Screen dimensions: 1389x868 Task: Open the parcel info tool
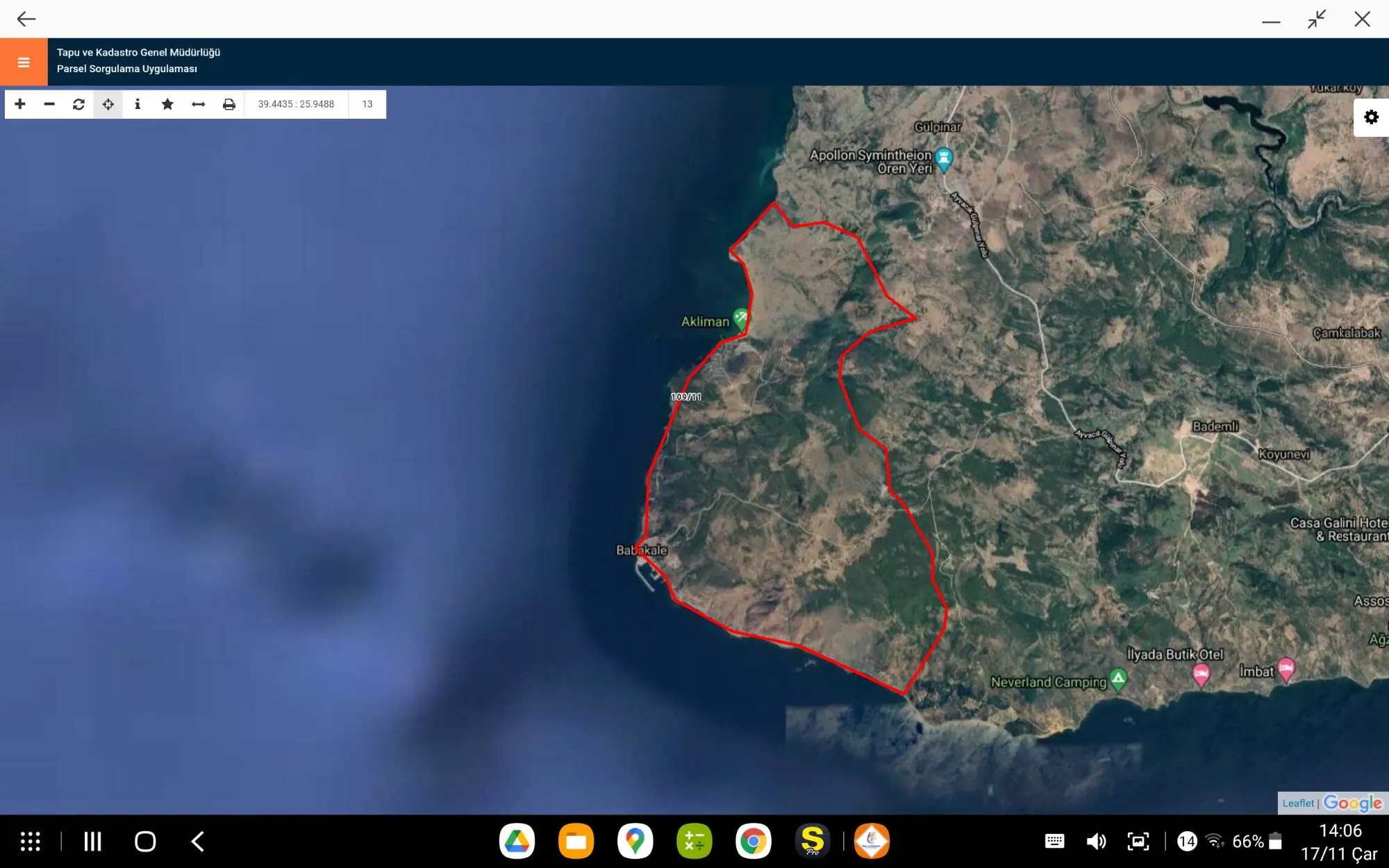click(138, 104)
